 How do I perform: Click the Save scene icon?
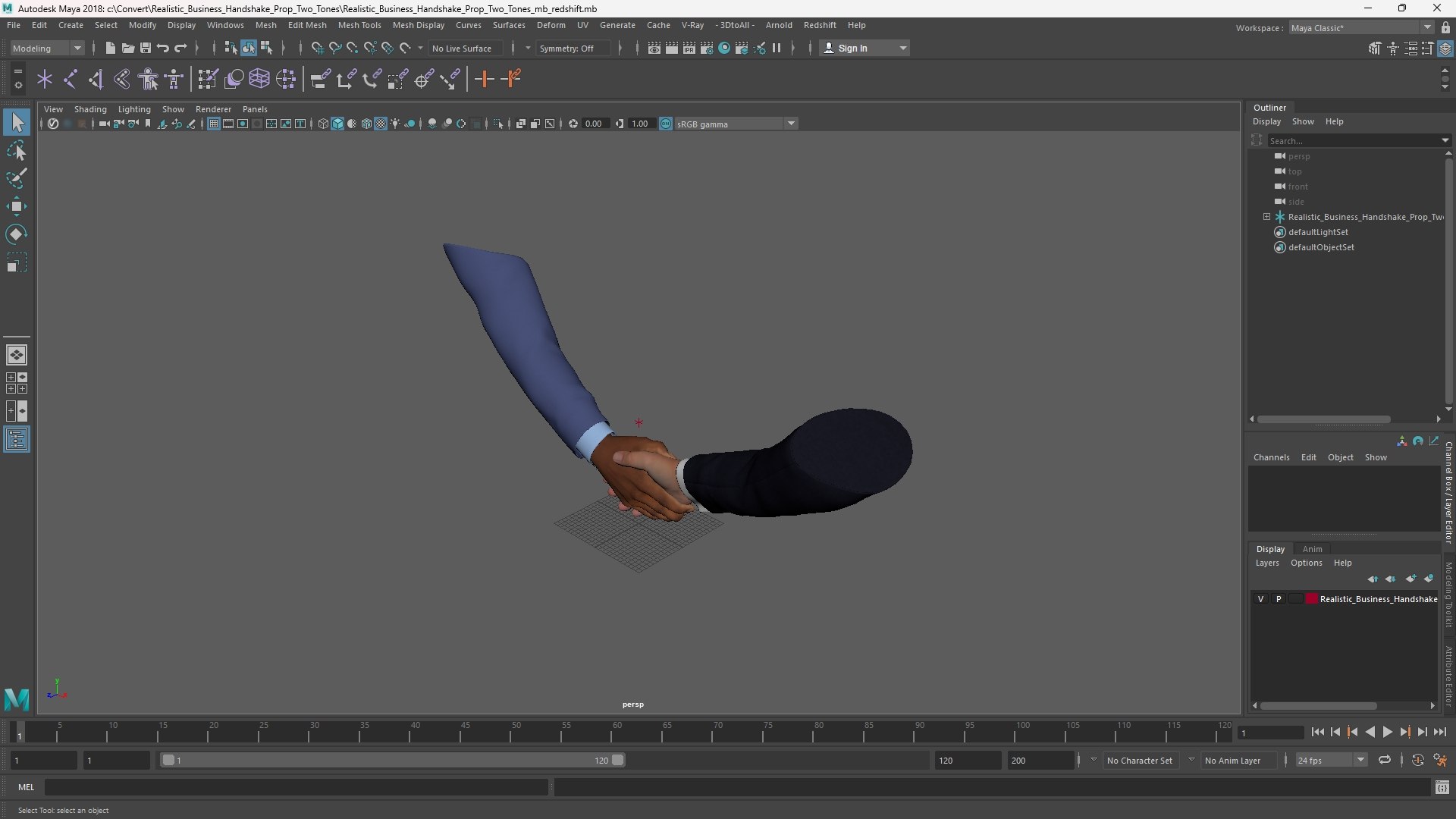(x=145, y=48)
